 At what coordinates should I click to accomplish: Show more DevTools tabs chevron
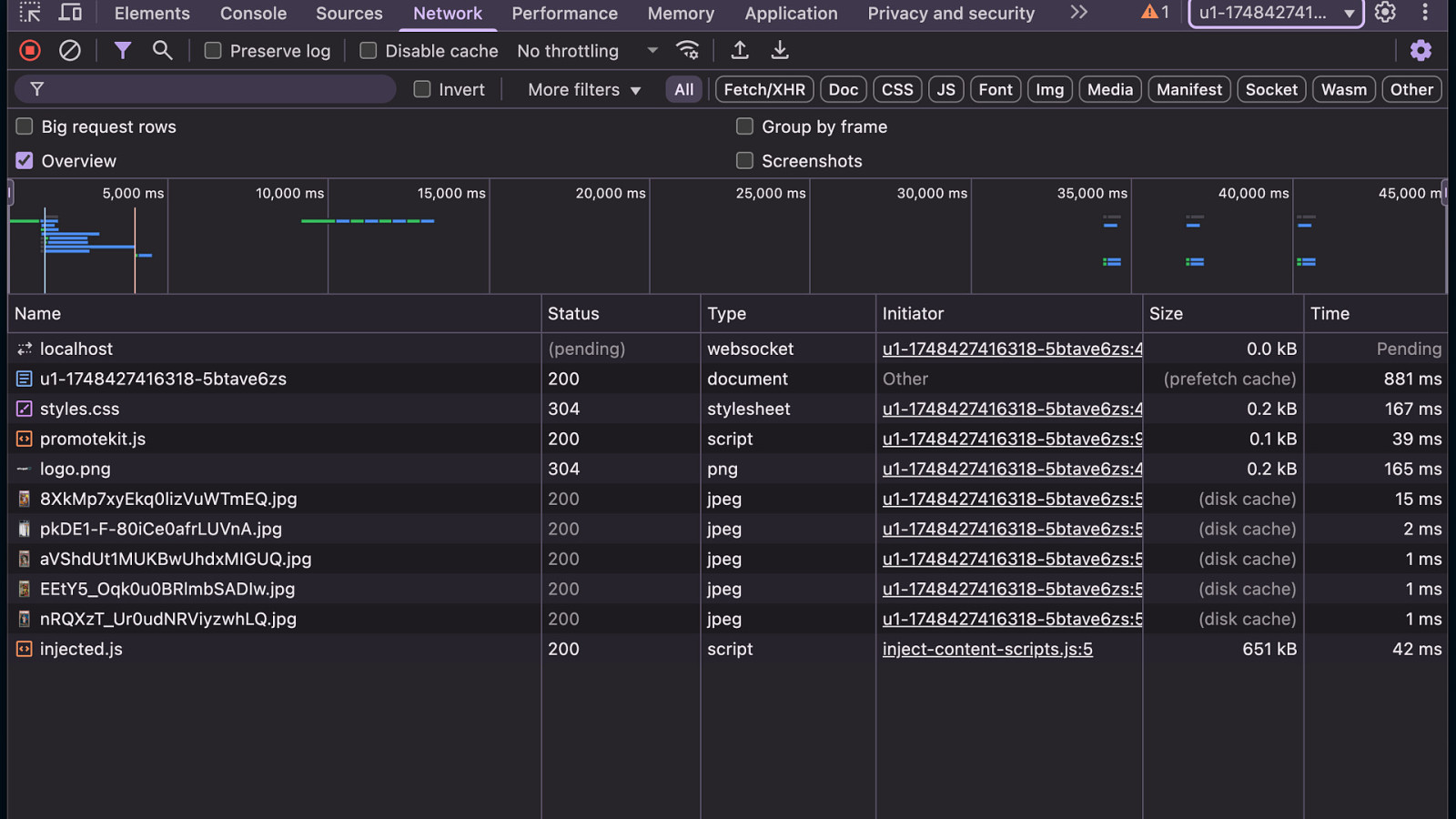(x=1078, y=13)
